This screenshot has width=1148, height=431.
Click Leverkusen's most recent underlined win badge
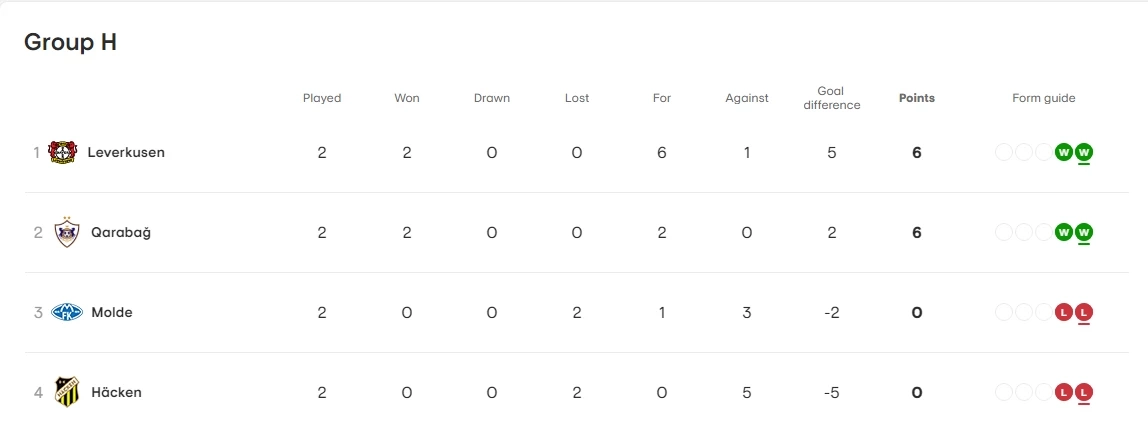[1084, 152]
